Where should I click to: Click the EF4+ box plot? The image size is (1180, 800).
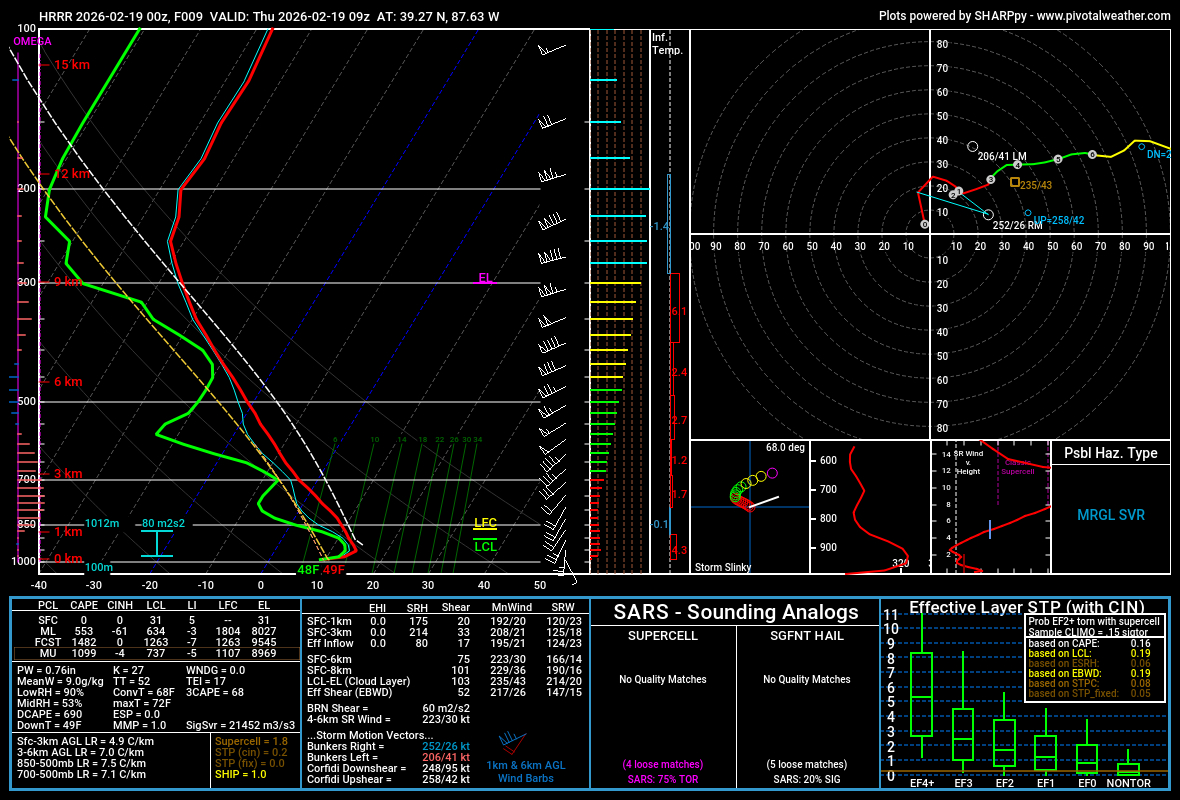point(921,695)
